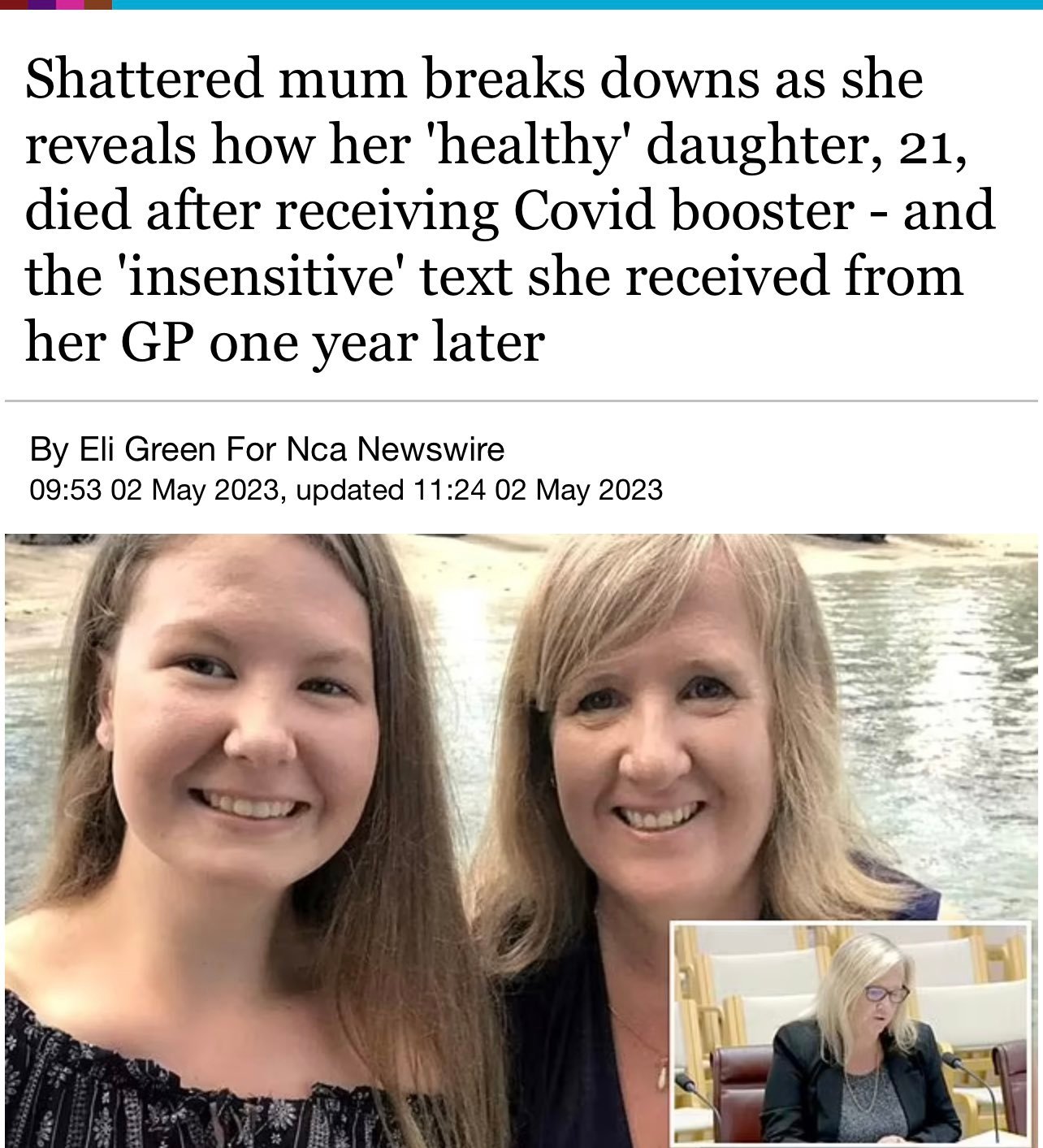Click the brown segment of top bar
The width and height of the screenshot is (1043, 1148).
tap(98, 4)
